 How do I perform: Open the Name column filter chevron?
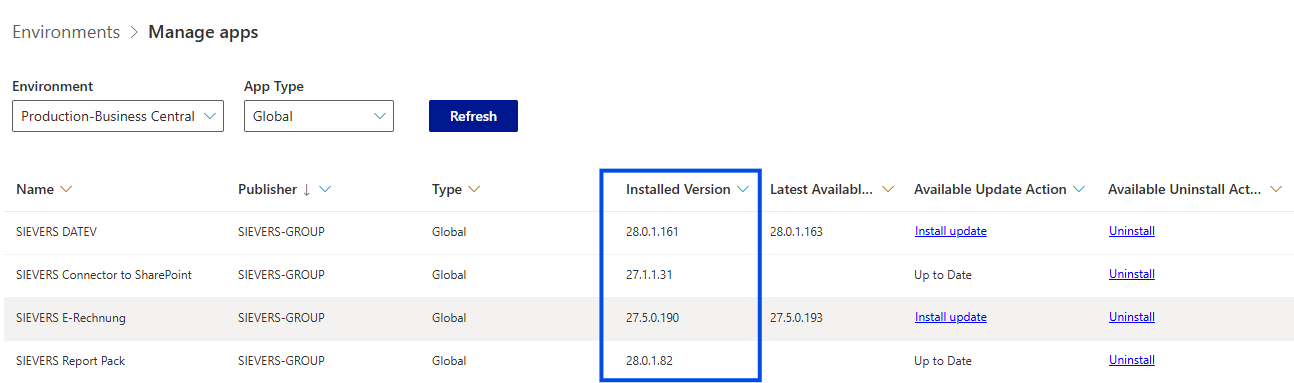click(66, 189)
